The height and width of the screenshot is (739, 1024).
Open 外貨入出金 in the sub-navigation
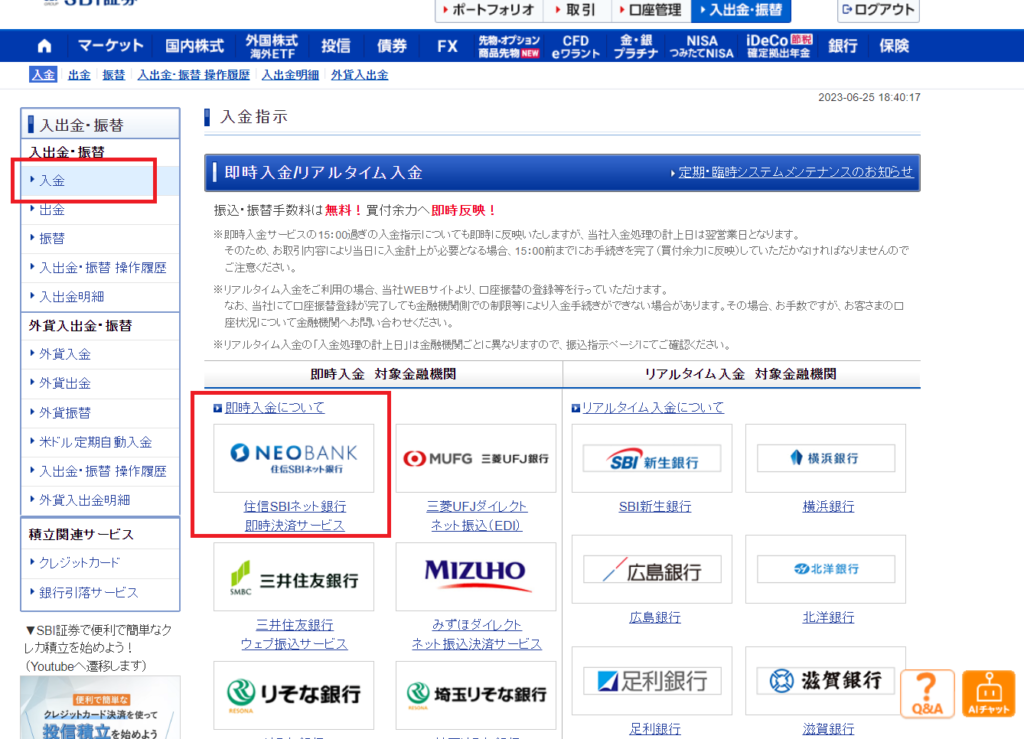click(359, 74)
